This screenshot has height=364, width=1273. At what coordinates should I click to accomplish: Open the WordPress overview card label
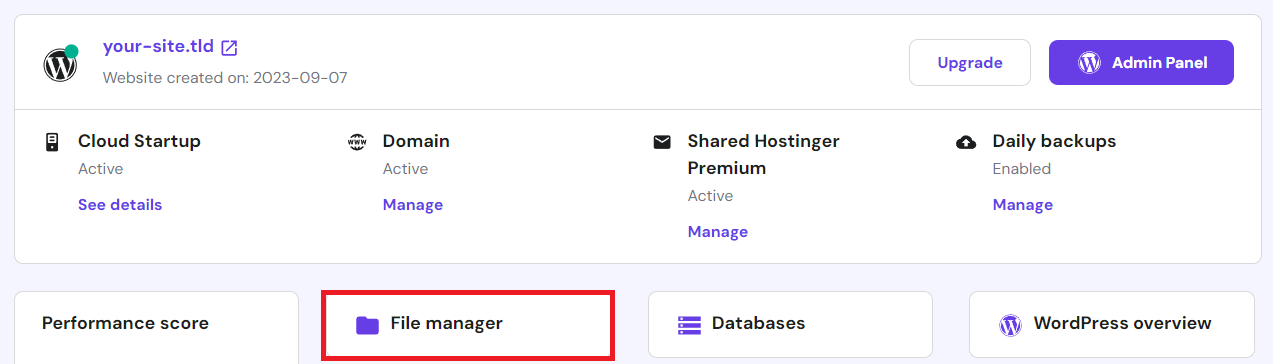1123,323
